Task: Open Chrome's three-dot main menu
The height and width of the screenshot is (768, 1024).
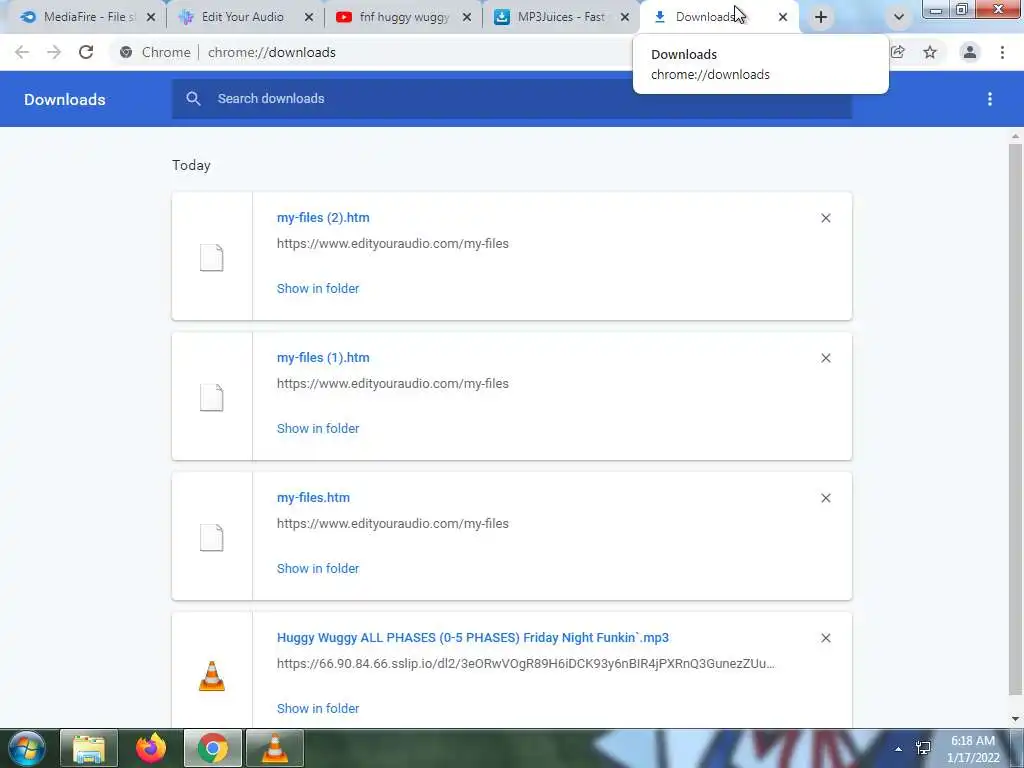Action: pyautogui.click(x=1002, y=52)
